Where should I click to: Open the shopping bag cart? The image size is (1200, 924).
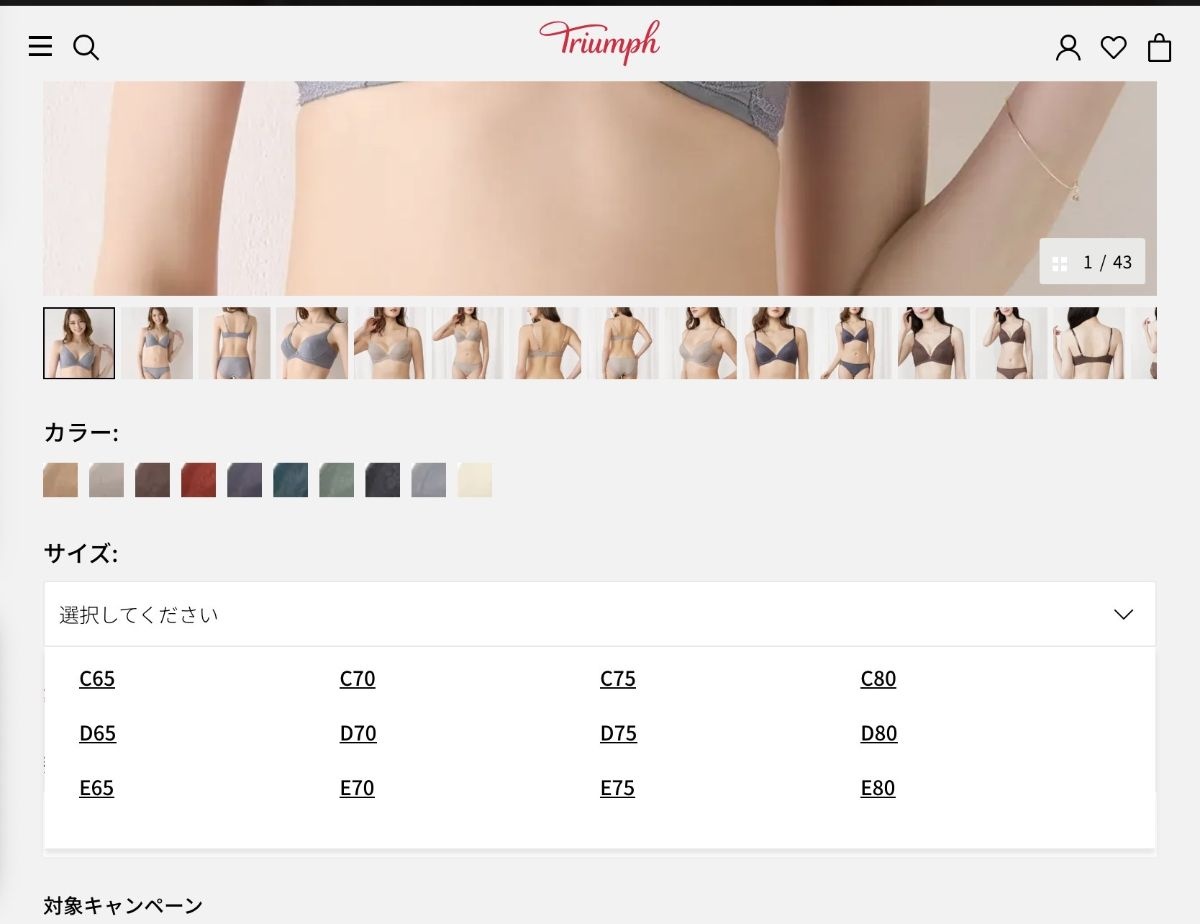tap(1159, 47)
